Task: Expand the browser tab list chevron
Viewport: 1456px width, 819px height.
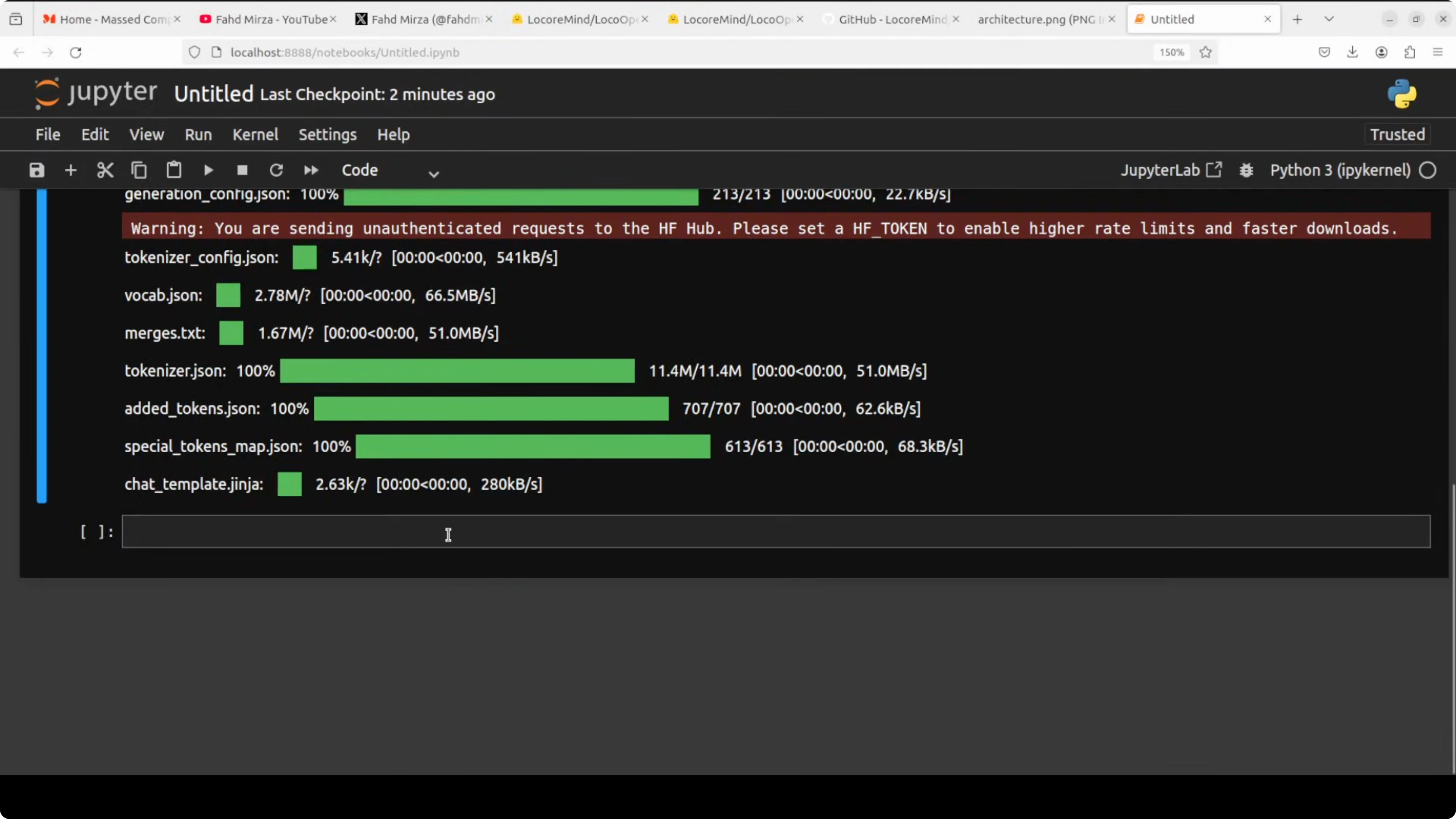Action: click(x=1329, y=19)
